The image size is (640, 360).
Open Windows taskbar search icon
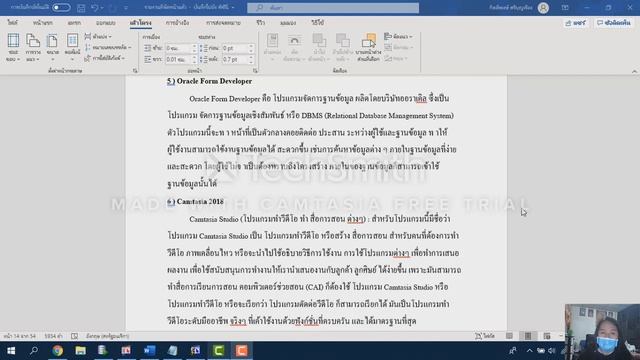pos(34,351)
